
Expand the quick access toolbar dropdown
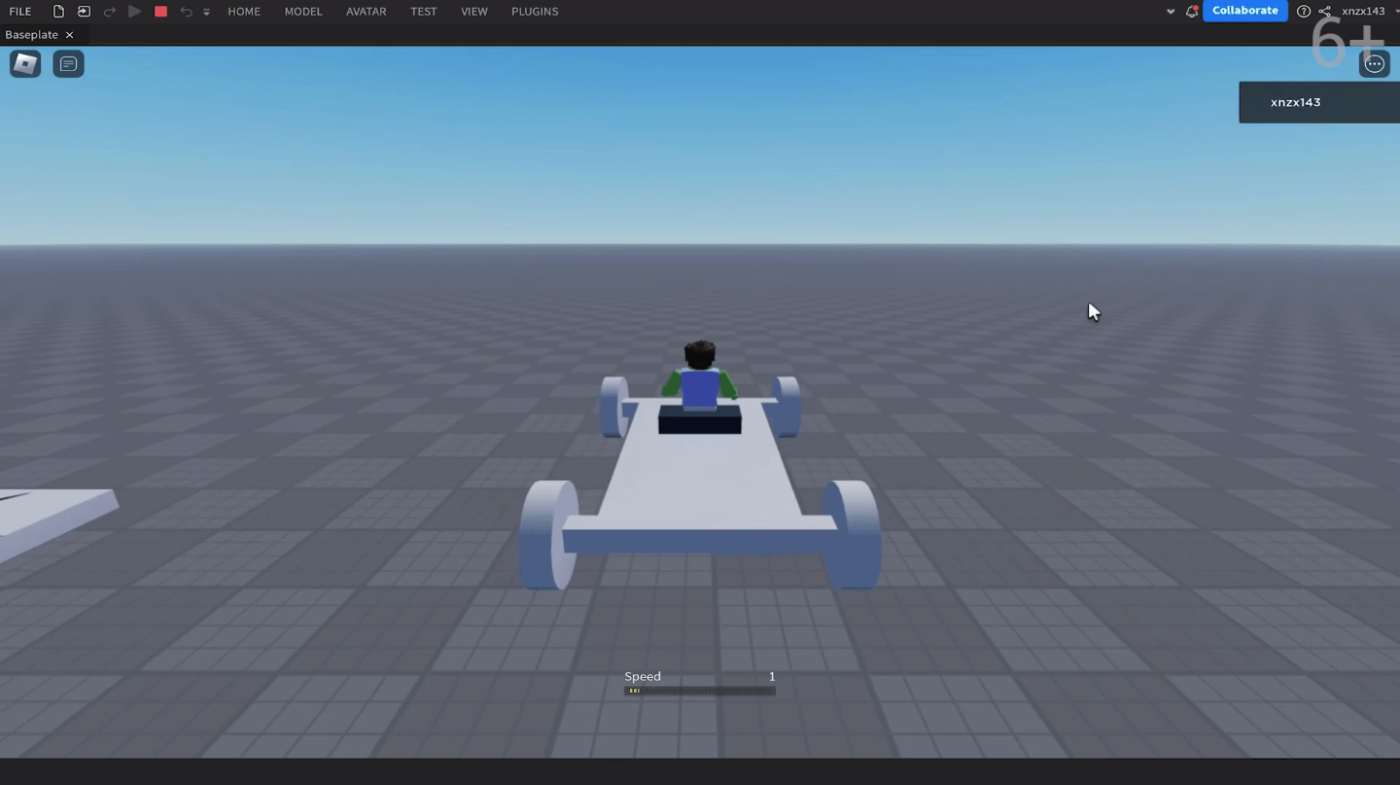[207, 12]
